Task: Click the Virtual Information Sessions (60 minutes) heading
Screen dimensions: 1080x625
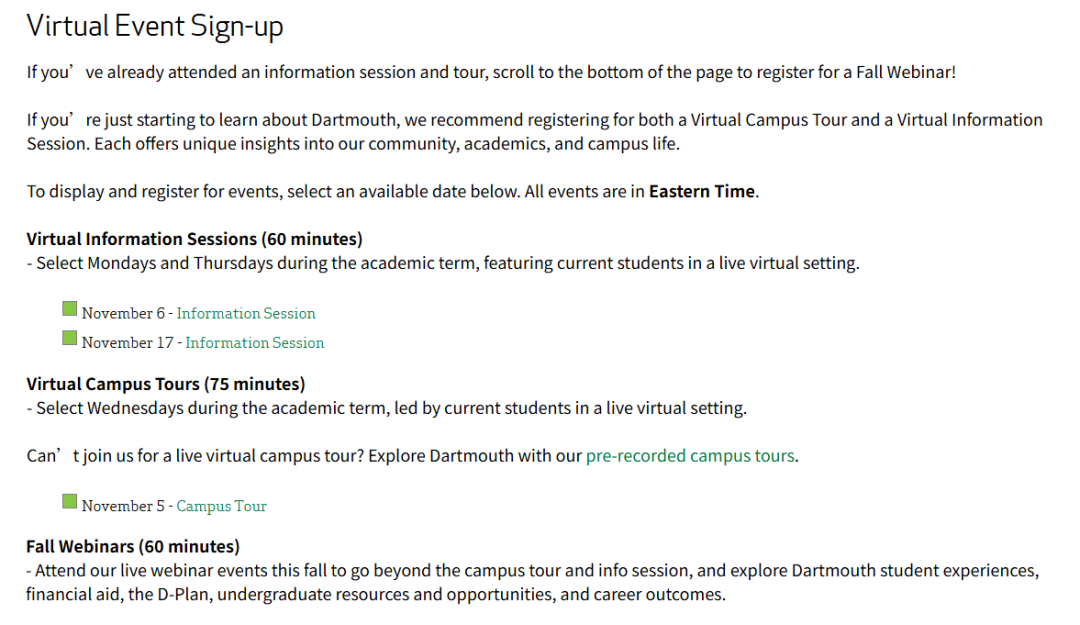Action: click(x=194, y=239)
